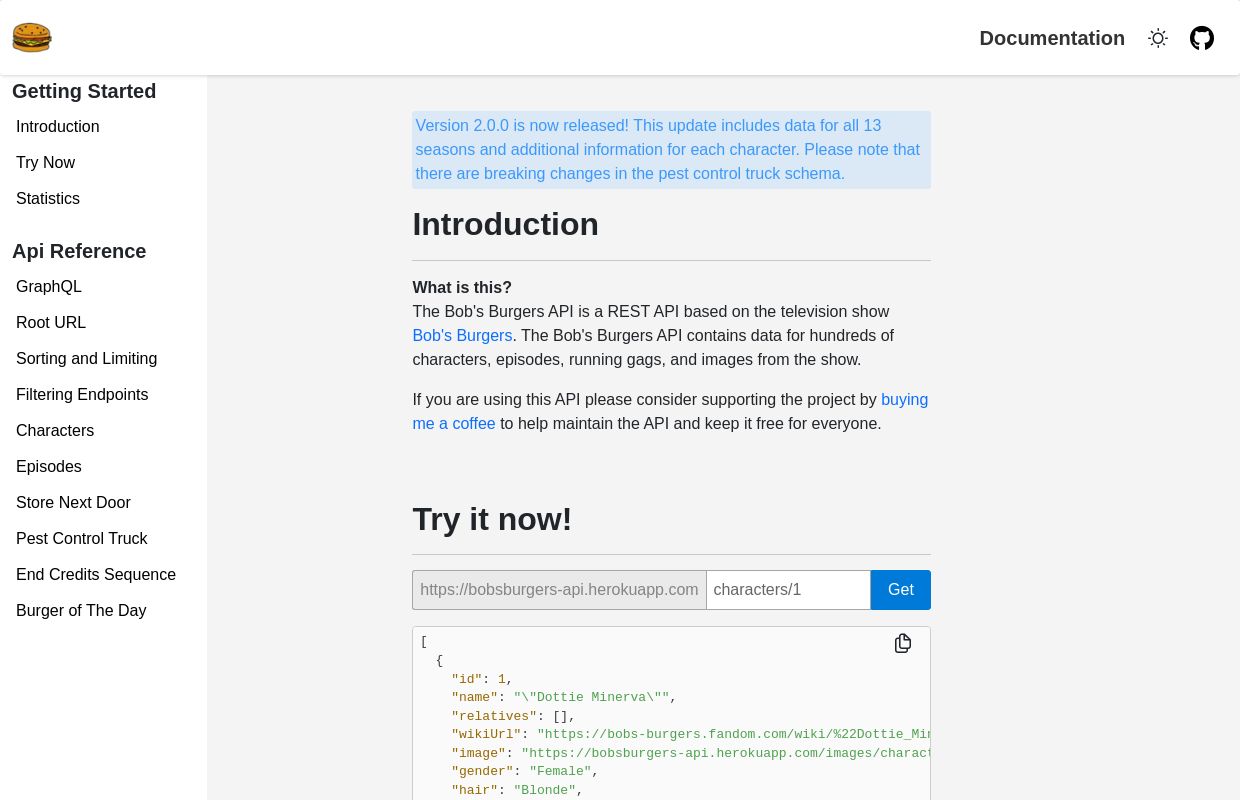Screen dimensions: 1240x800
Task: Open Store Next Door reference
Action: 73,503
